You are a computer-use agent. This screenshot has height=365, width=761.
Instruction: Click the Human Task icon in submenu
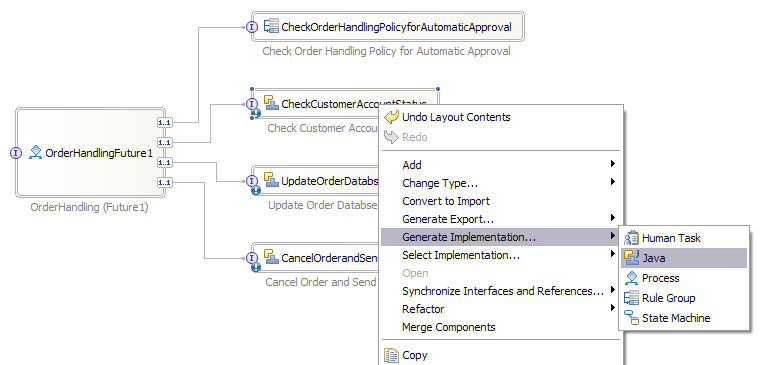pyautogui.click(x=631, y=238)
